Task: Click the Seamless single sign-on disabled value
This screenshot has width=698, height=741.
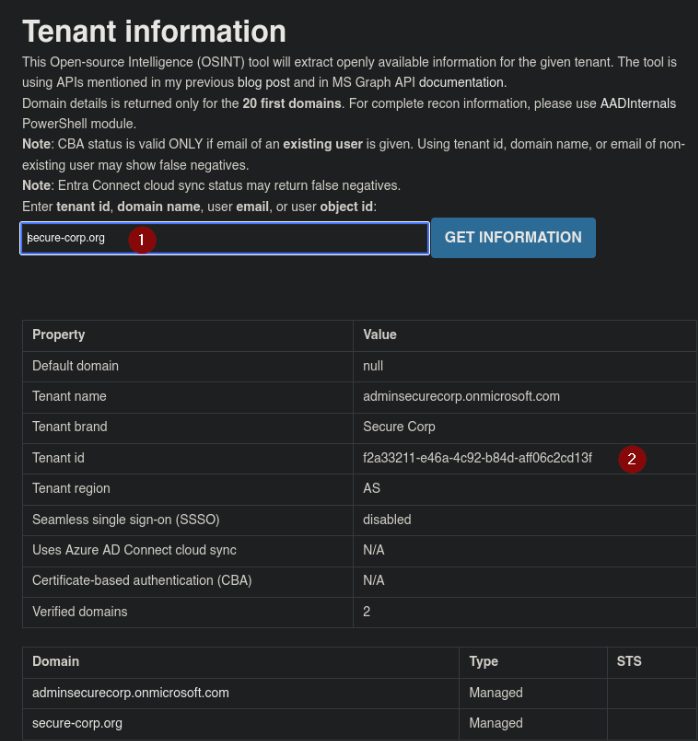Action: 387,520
